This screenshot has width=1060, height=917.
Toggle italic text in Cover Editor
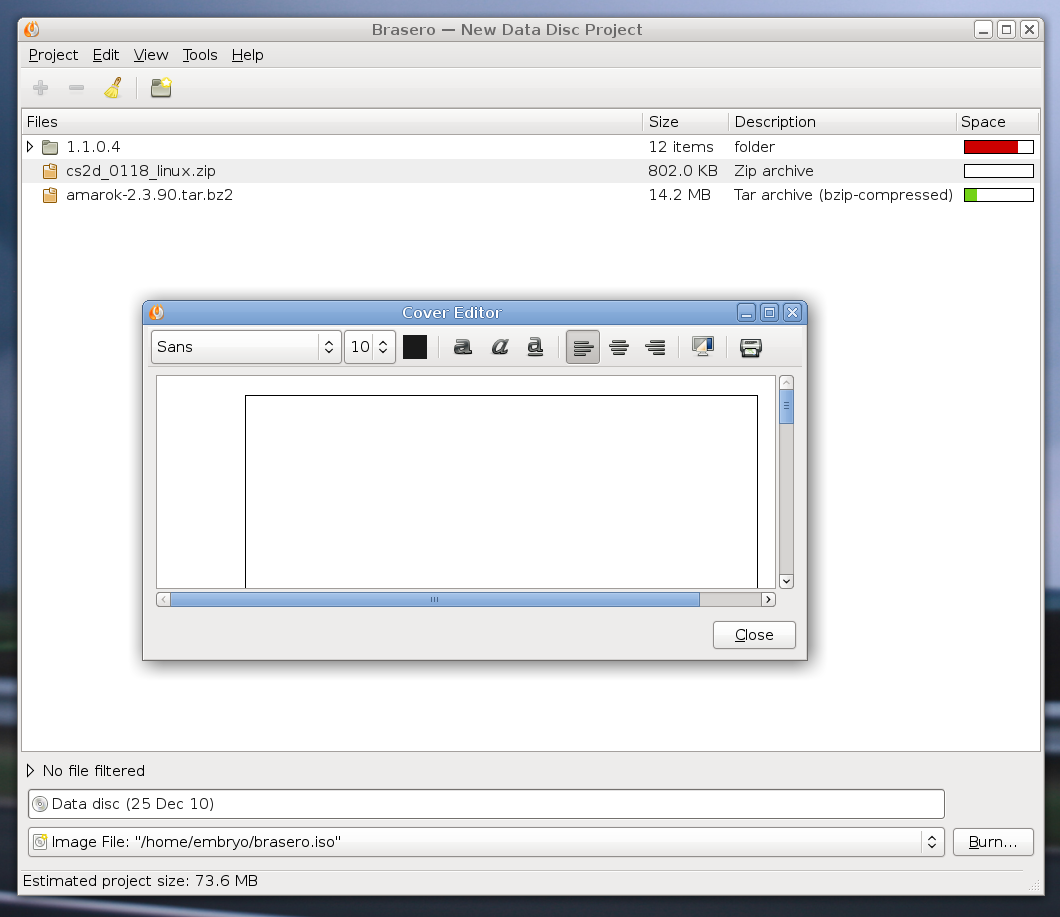[500, 347]
